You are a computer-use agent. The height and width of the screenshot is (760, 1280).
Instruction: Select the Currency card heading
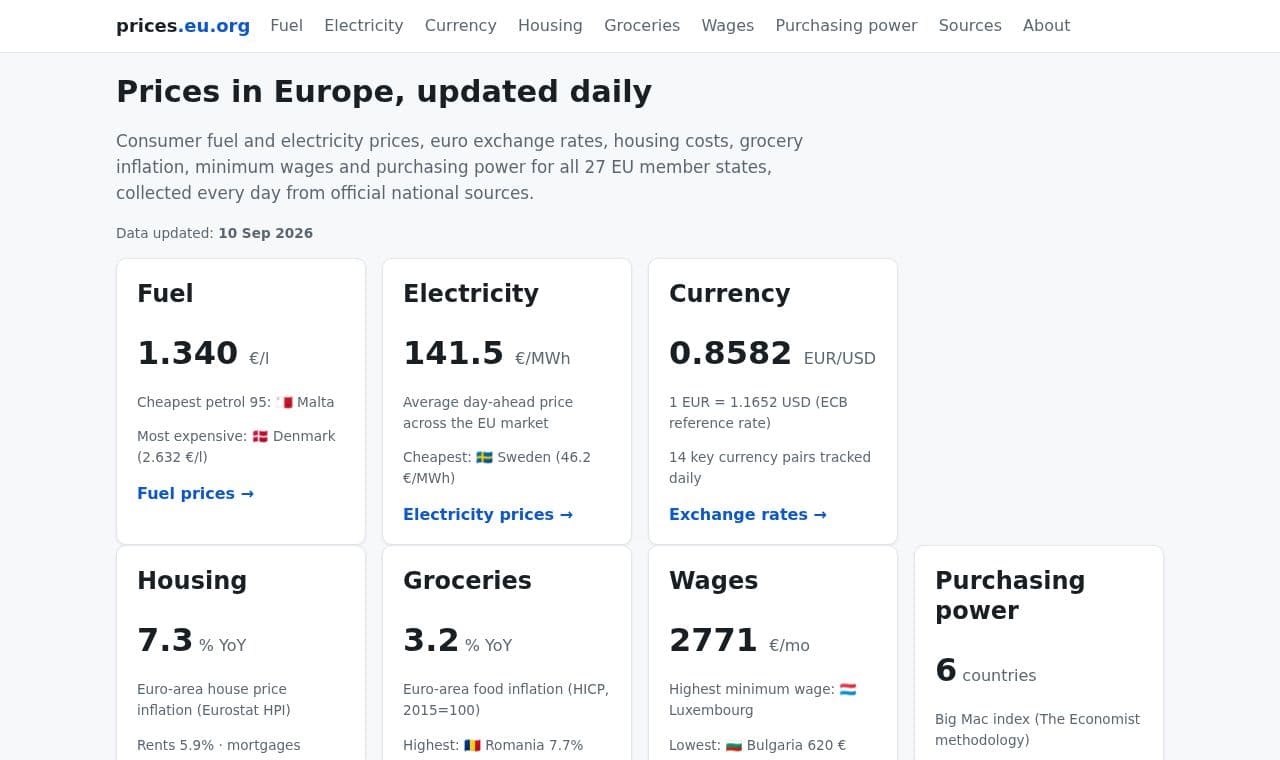[729, 293]
